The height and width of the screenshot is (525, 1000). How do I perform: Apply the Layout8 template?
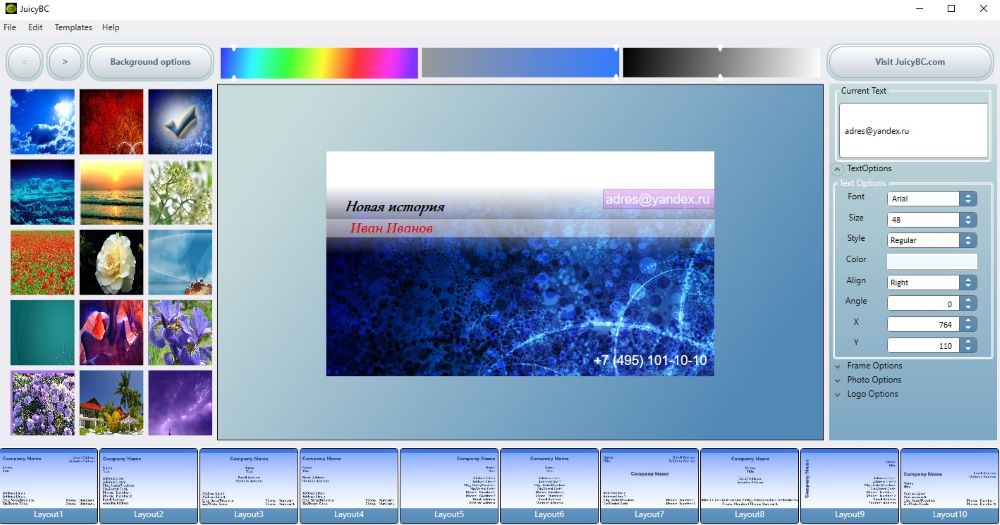tap(749, 484)
